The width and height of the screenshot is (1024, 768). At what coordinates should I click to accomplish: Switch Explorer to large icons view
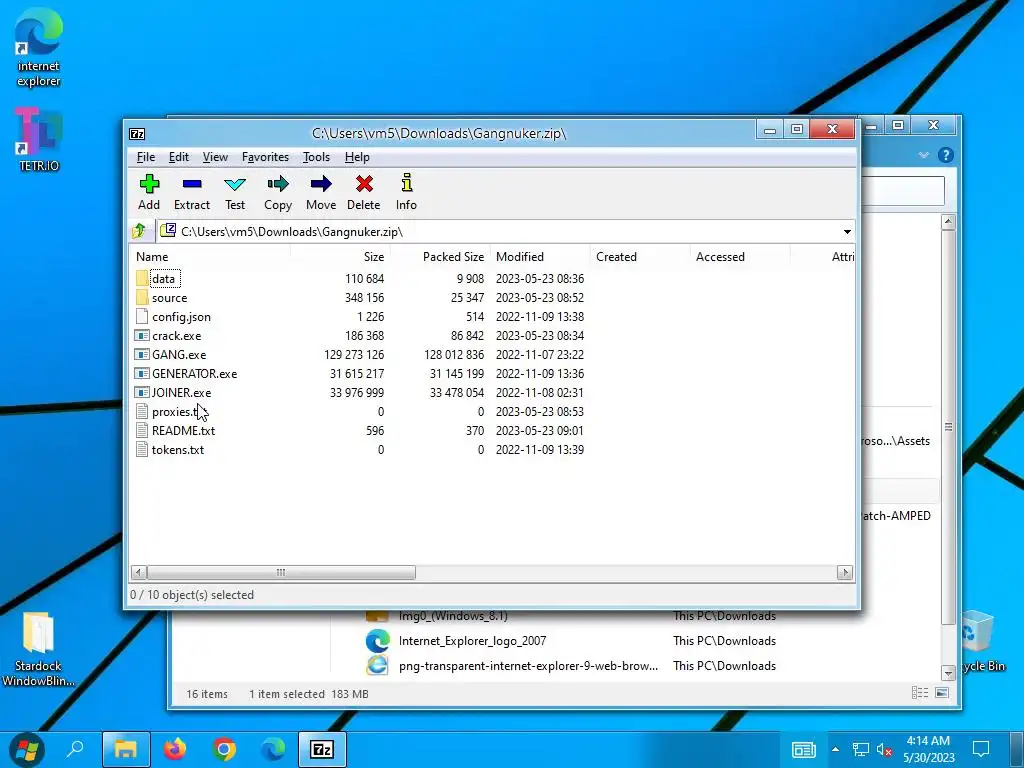[942, 693]
